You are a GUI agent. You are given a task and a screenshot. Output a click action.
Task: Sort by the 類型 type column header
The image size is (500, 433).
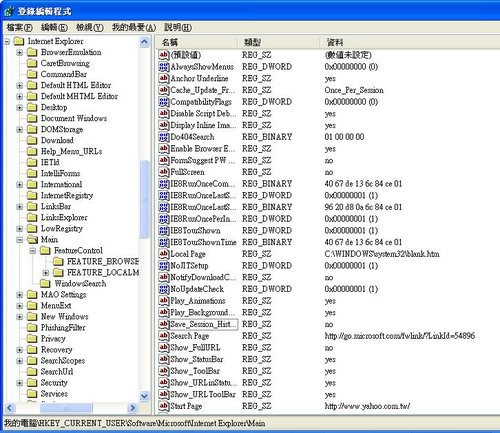(279, 42)
